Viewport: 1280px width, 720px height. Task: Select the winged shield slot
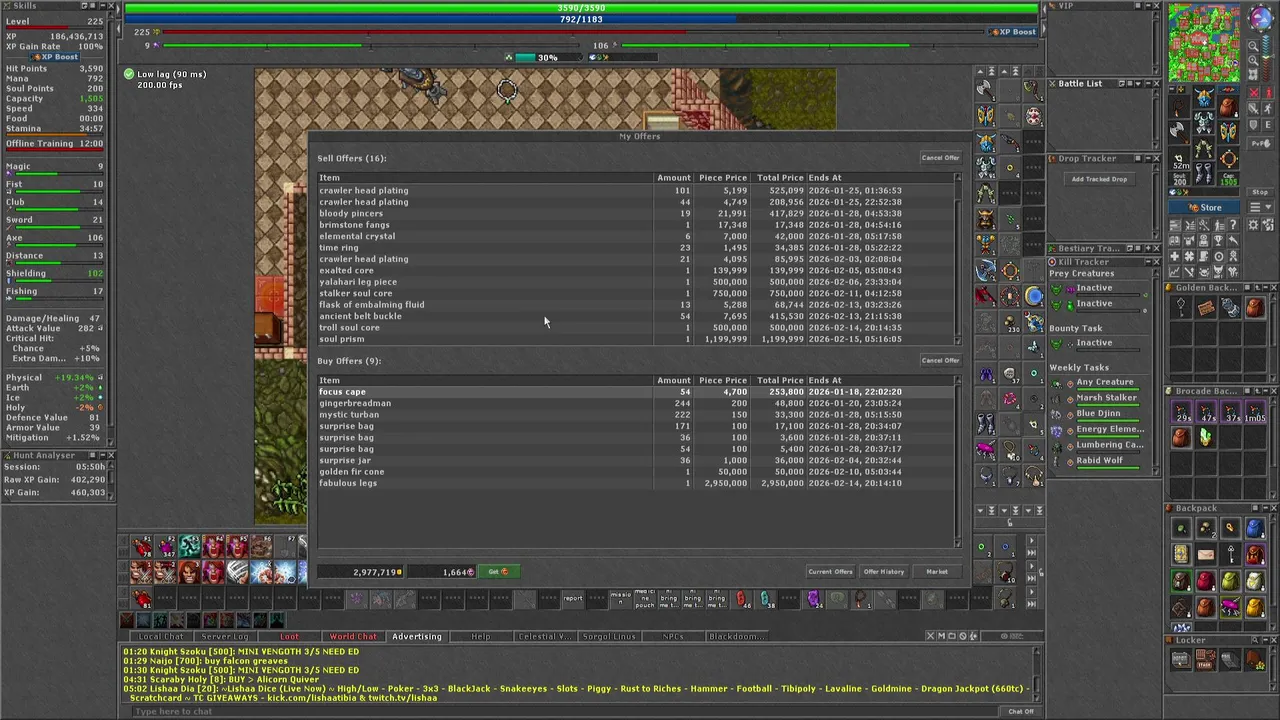(1229, 132)
